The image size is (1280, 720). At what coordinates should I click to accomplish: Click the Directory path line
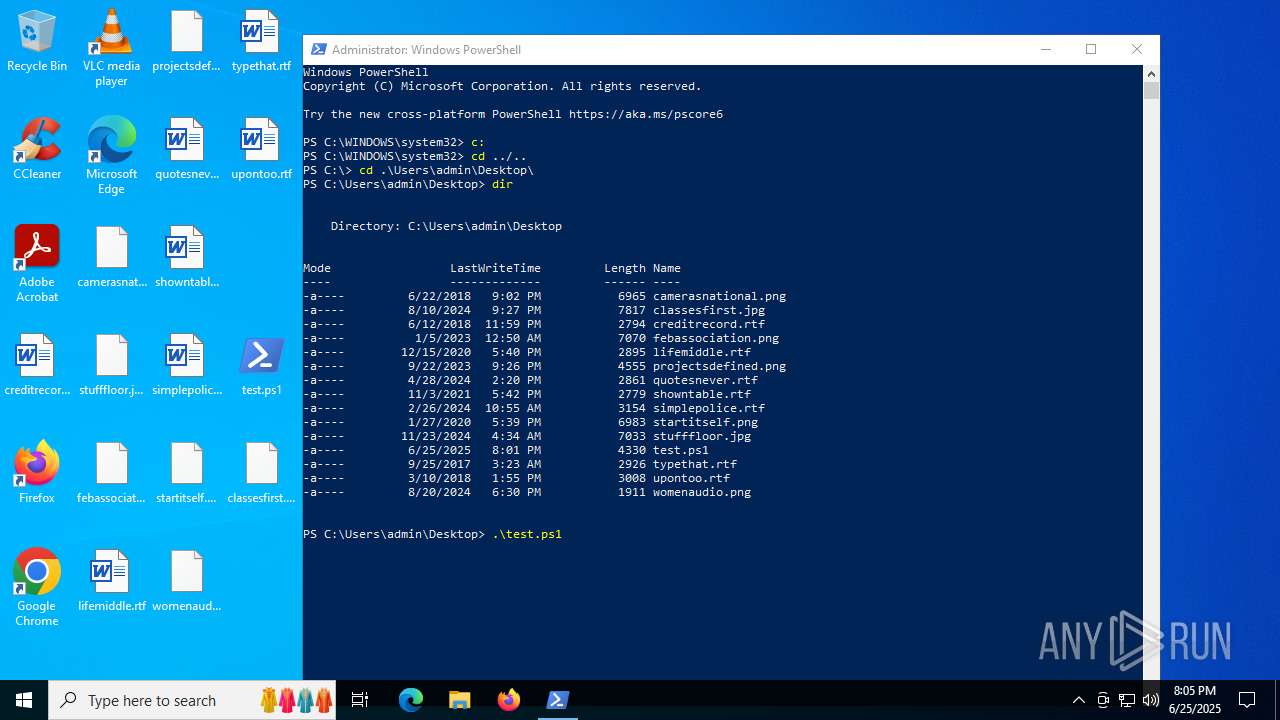point(446,226)
